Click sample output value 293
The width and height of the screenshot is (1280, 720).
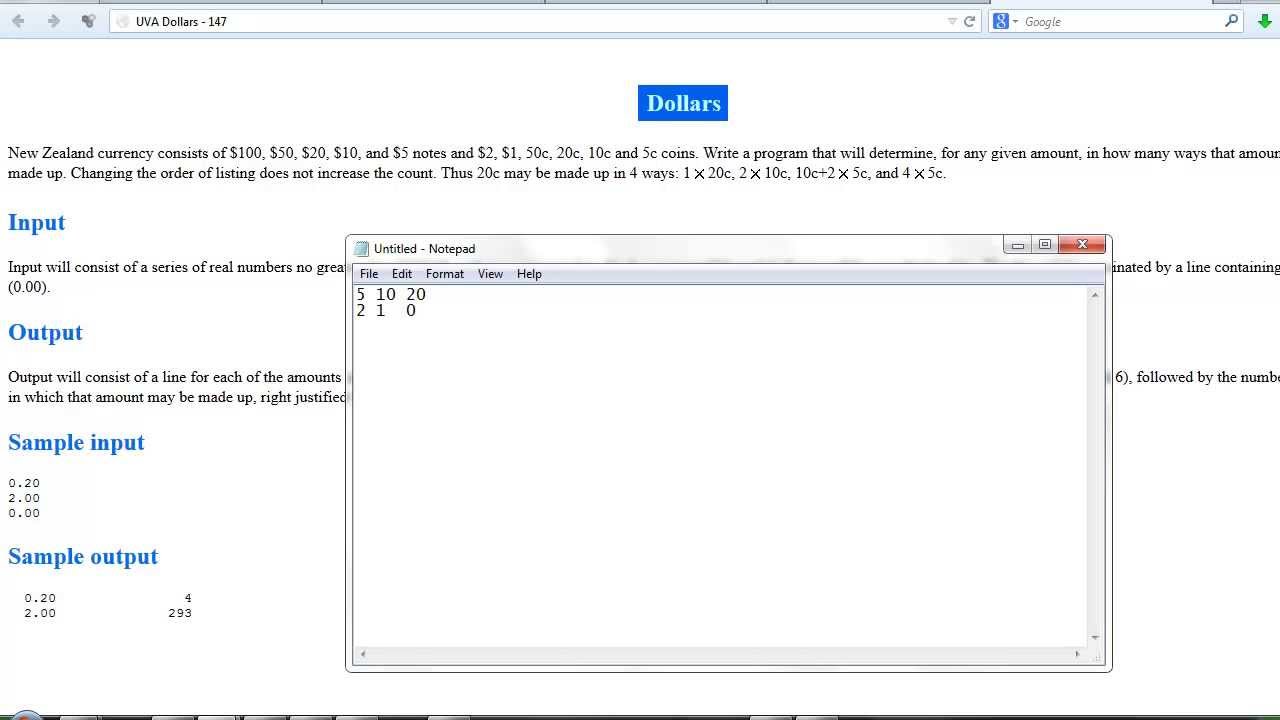point(180,613)
